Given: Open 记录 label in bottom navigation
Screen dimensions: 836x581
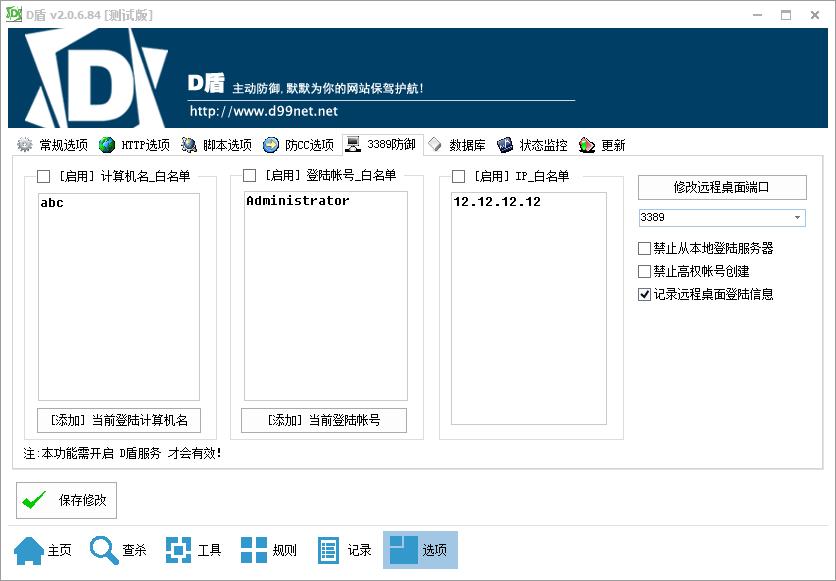Looking at the screenshot, I should [359, 550].
